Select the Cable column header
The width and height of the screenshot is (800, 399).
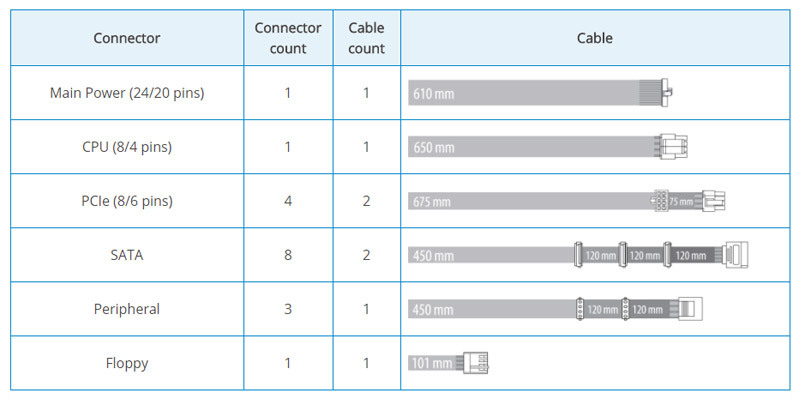pos(595,38)
